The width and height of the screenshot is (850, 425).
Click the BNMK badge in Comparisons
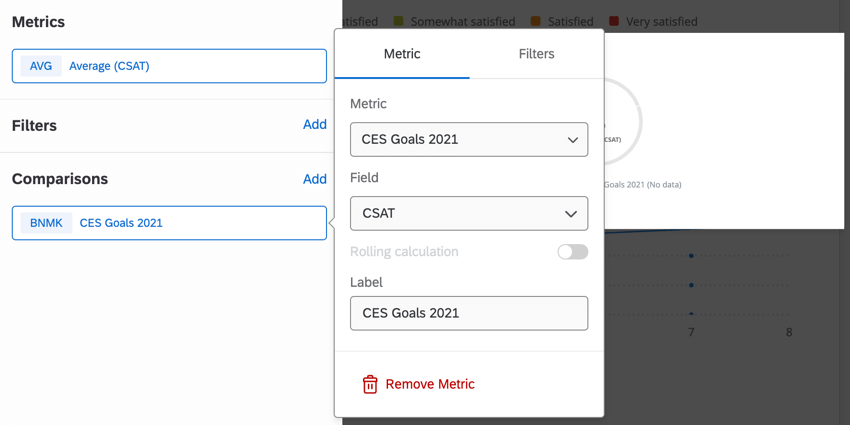(46, 223)
